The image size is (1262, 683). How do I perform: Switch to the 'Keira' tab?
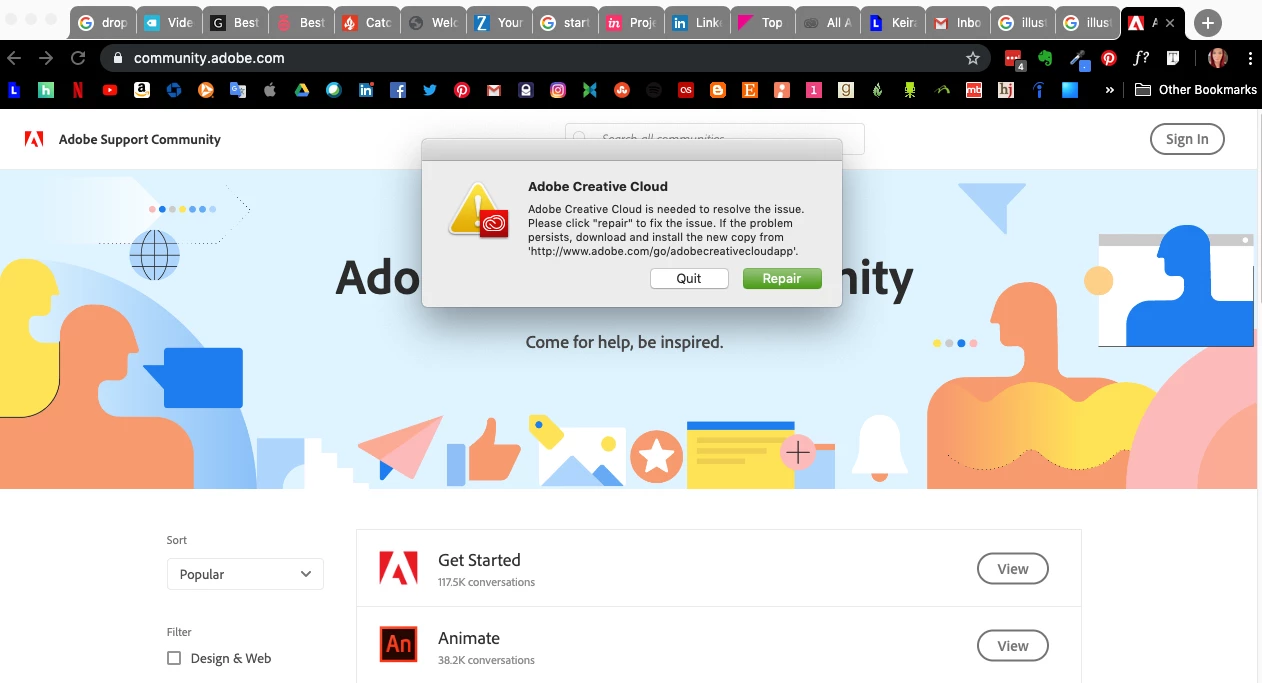894,22
